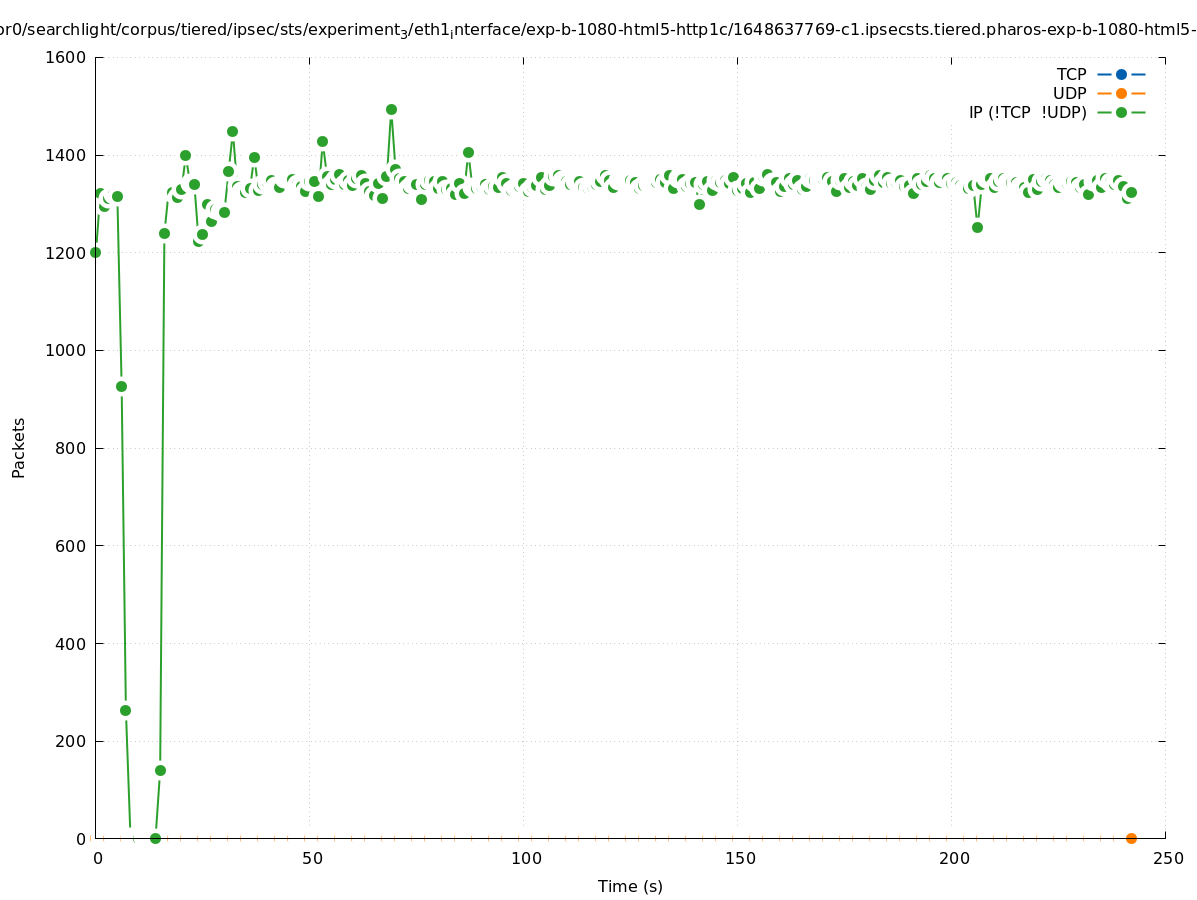The height and width of the screenshot is (900, 1197).
Task: Click the 250 tick label on x-axis
Action: coord(1168,858)
